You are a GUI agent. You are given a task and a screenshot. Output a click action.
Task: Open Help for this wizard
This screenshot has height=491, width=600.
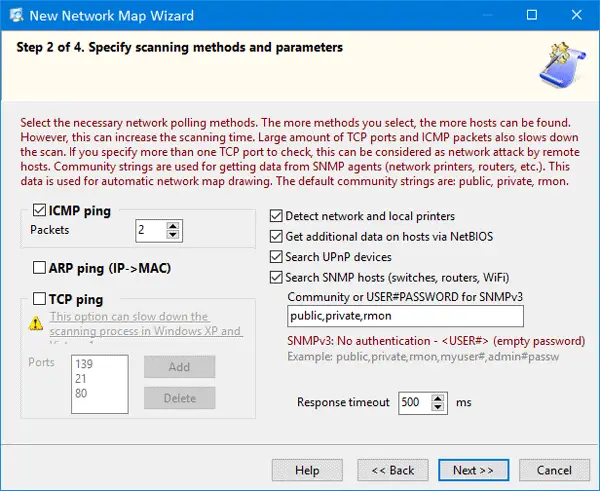pyautogui.click(x=307, y=469)
